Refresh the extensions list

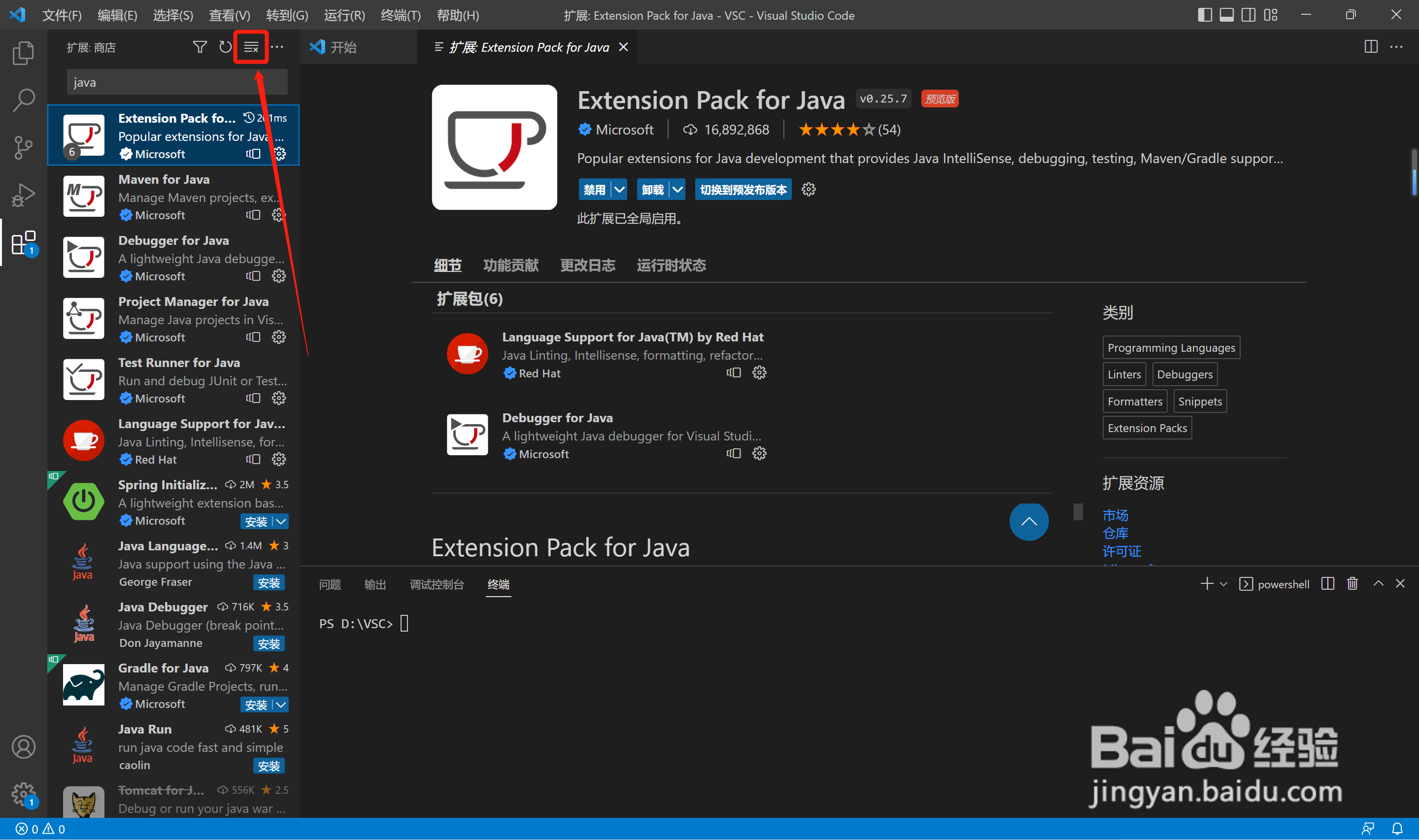pyautogui.click(x=225, y=47)
